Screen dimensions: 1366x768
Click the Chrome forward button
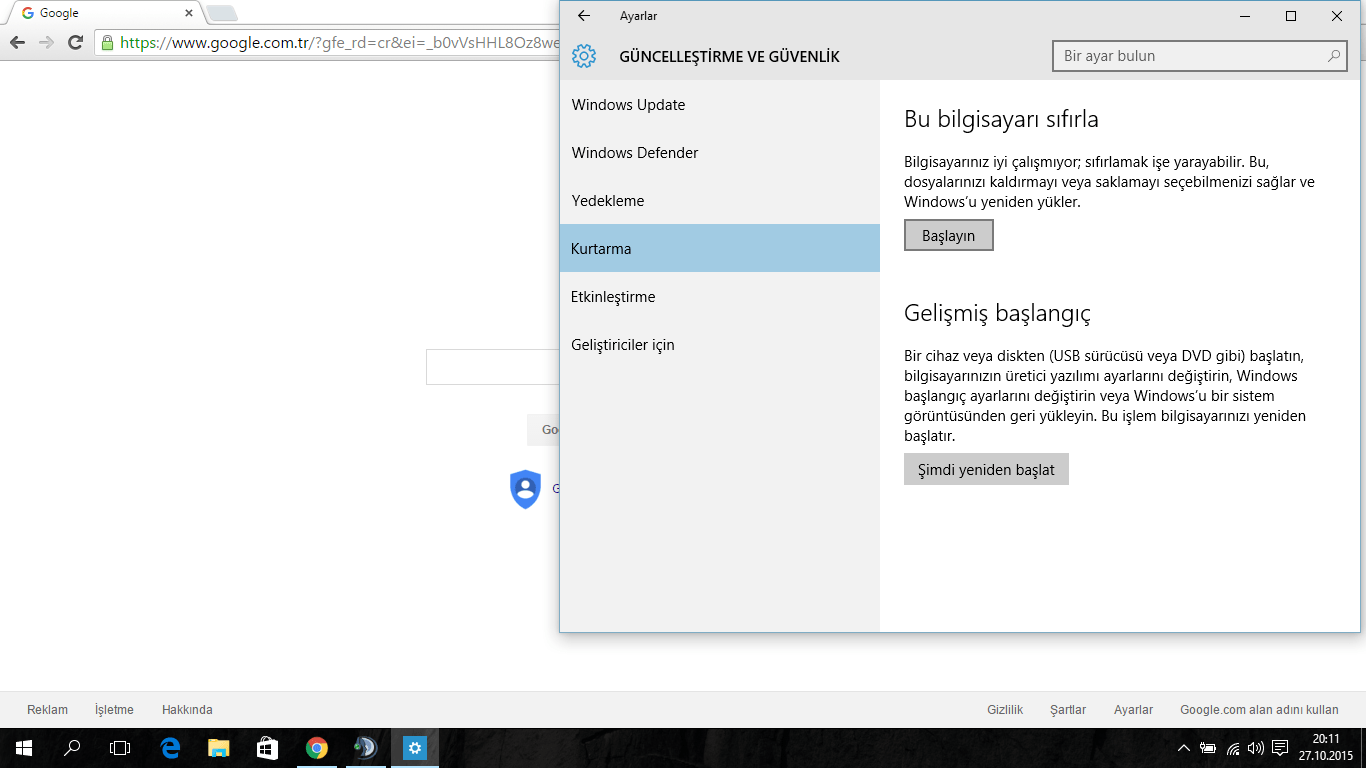click(x=46, y=42)
